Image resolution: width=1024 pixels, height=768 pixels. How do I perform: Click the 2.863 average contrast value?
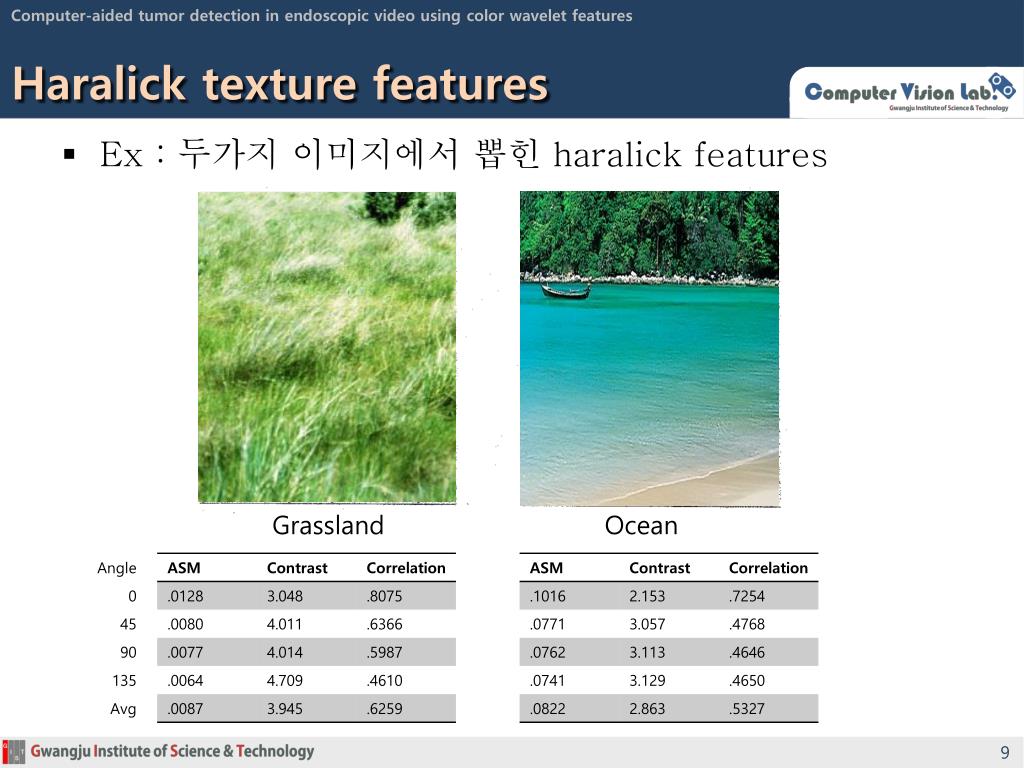point(647,709)
